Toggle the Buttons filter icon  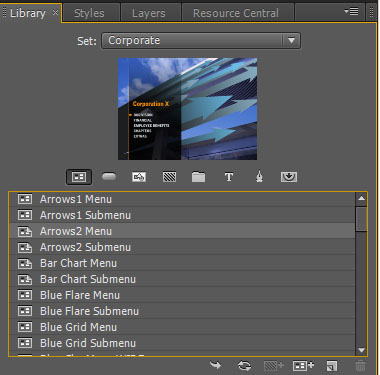click(x=109, y=177)
